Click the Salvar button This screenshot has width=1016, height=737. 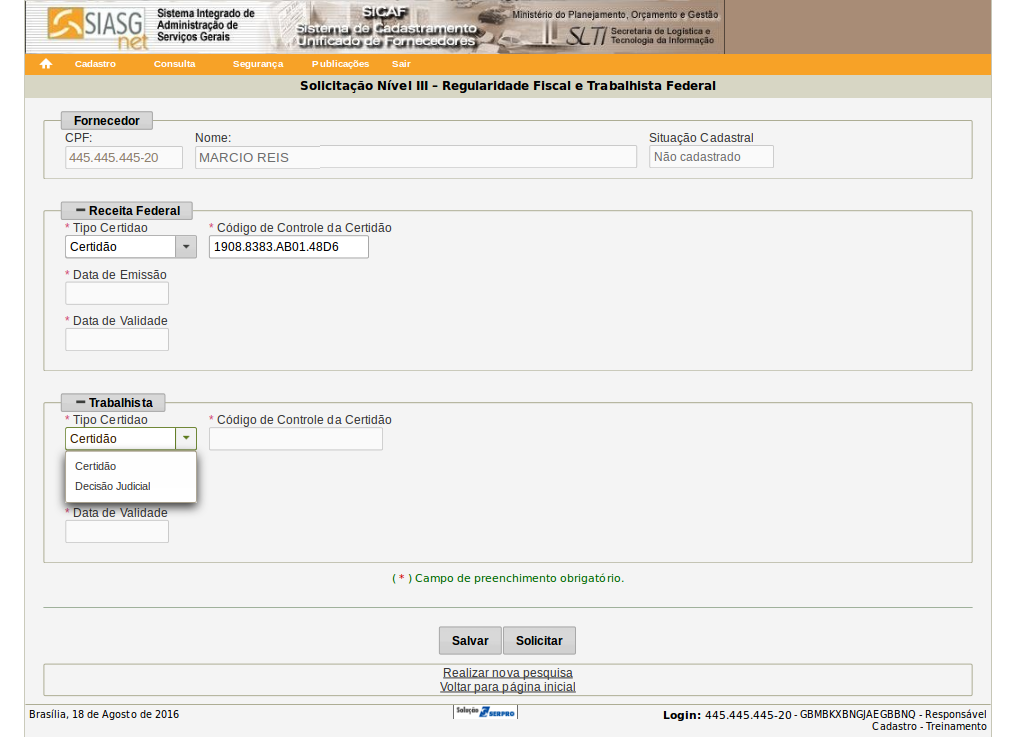pyautogui.click(x=470, y=640)
